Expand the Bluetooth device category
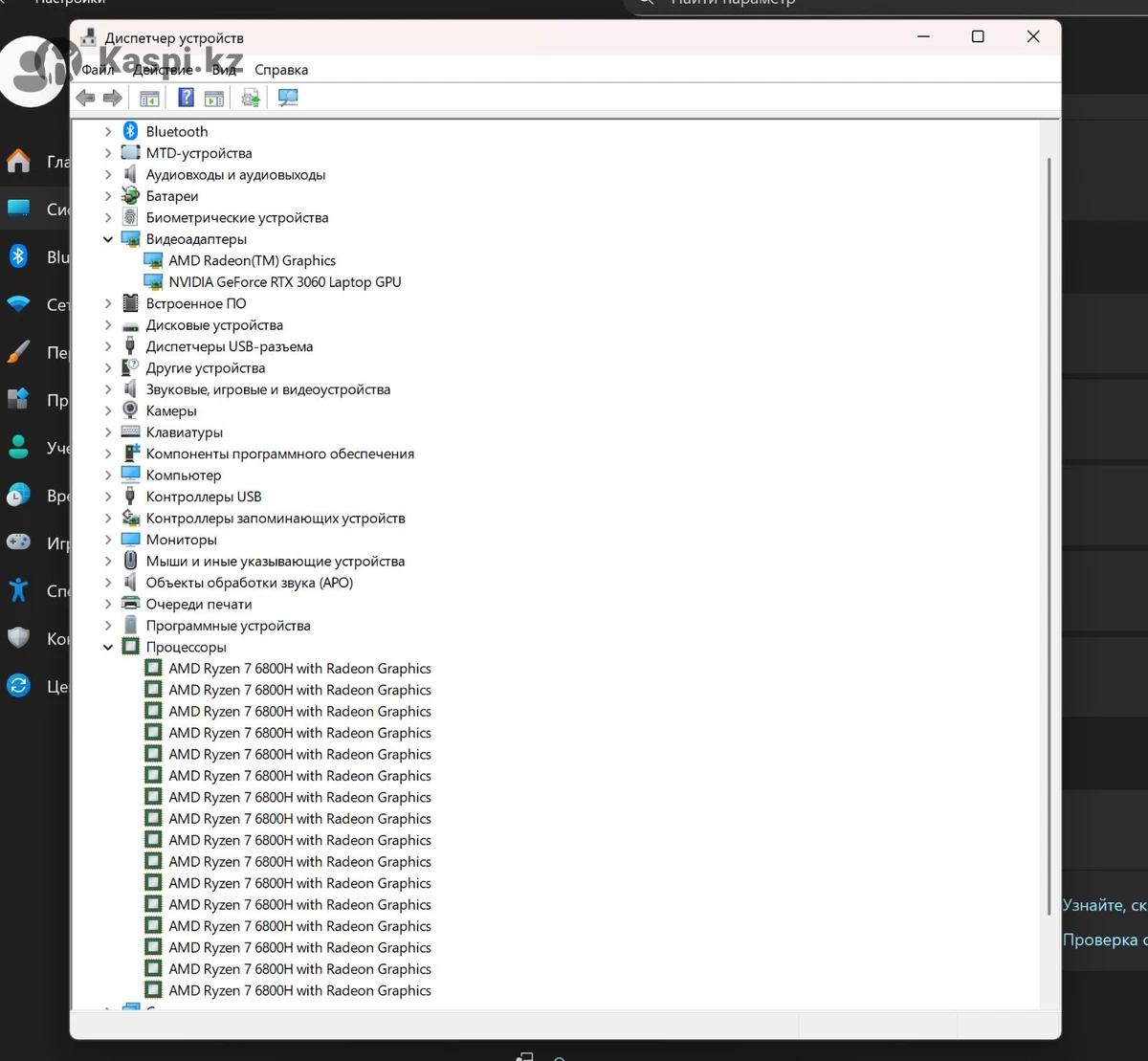The width and height of the screenshot is (1148, 1061). tap(108, 132)
